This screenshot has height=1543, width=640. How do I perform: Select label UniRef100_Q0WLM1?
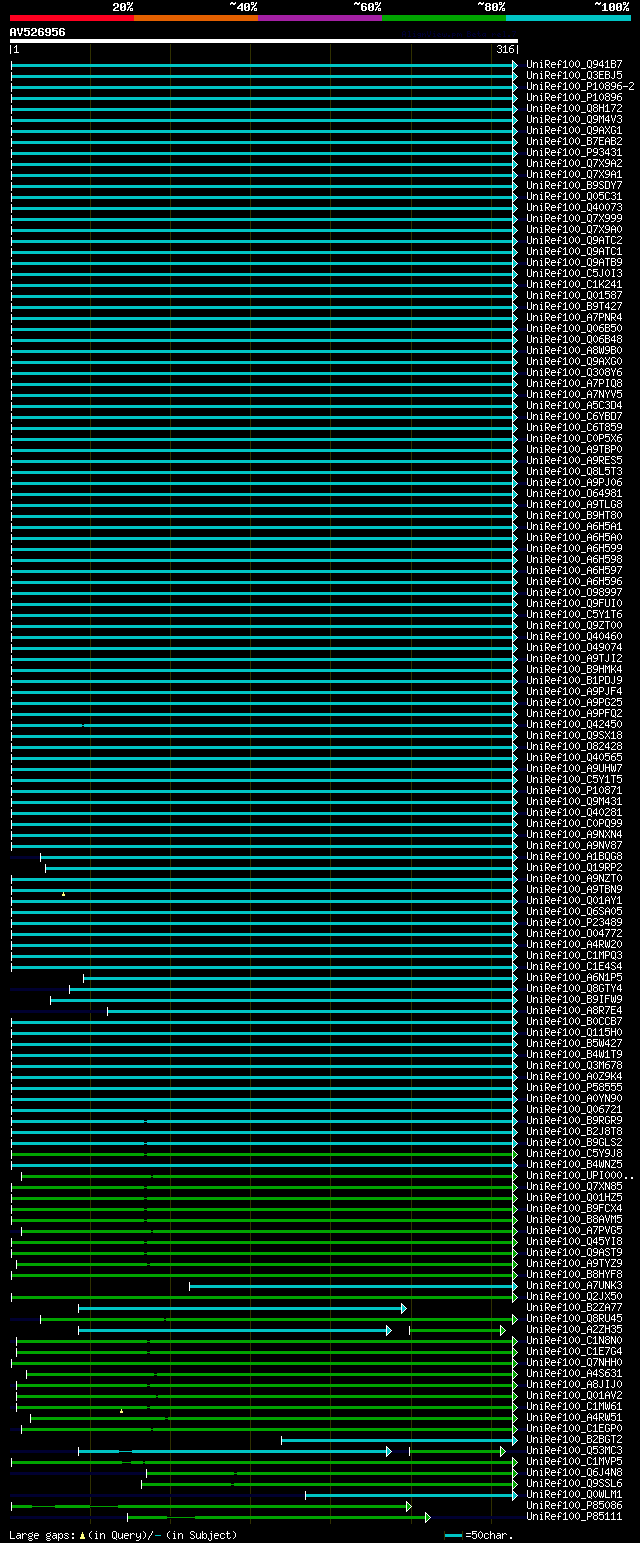pyautogui.click(x=574, y=1494)
